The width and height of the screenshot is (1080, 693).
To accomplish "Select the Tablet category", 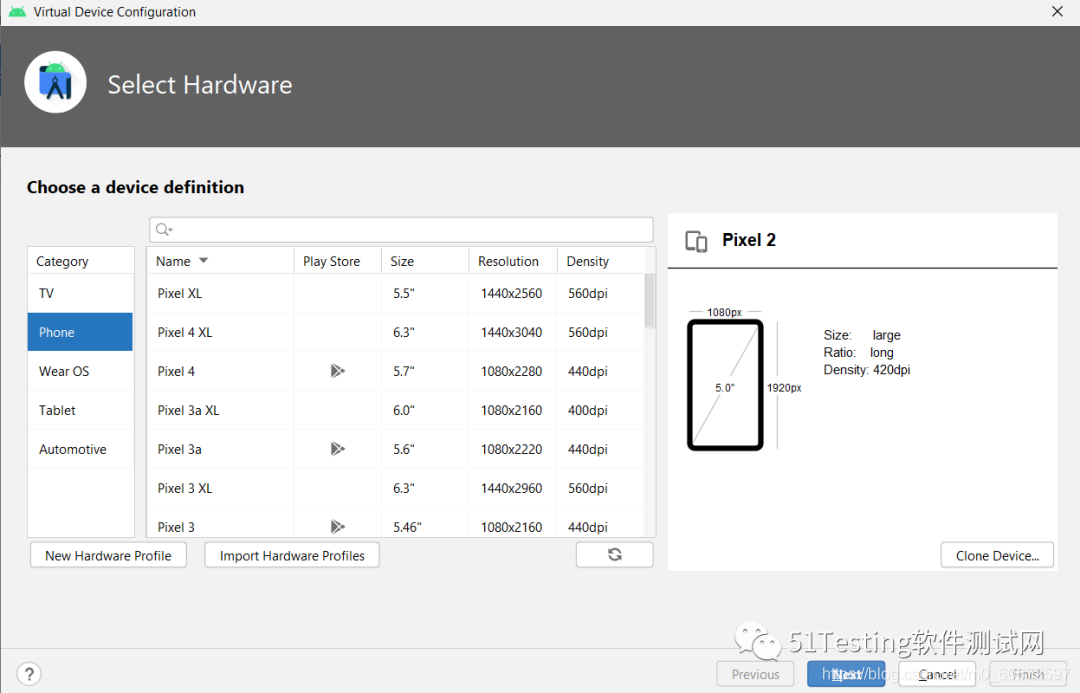I will pyautogui.click(x=80, y=410).
